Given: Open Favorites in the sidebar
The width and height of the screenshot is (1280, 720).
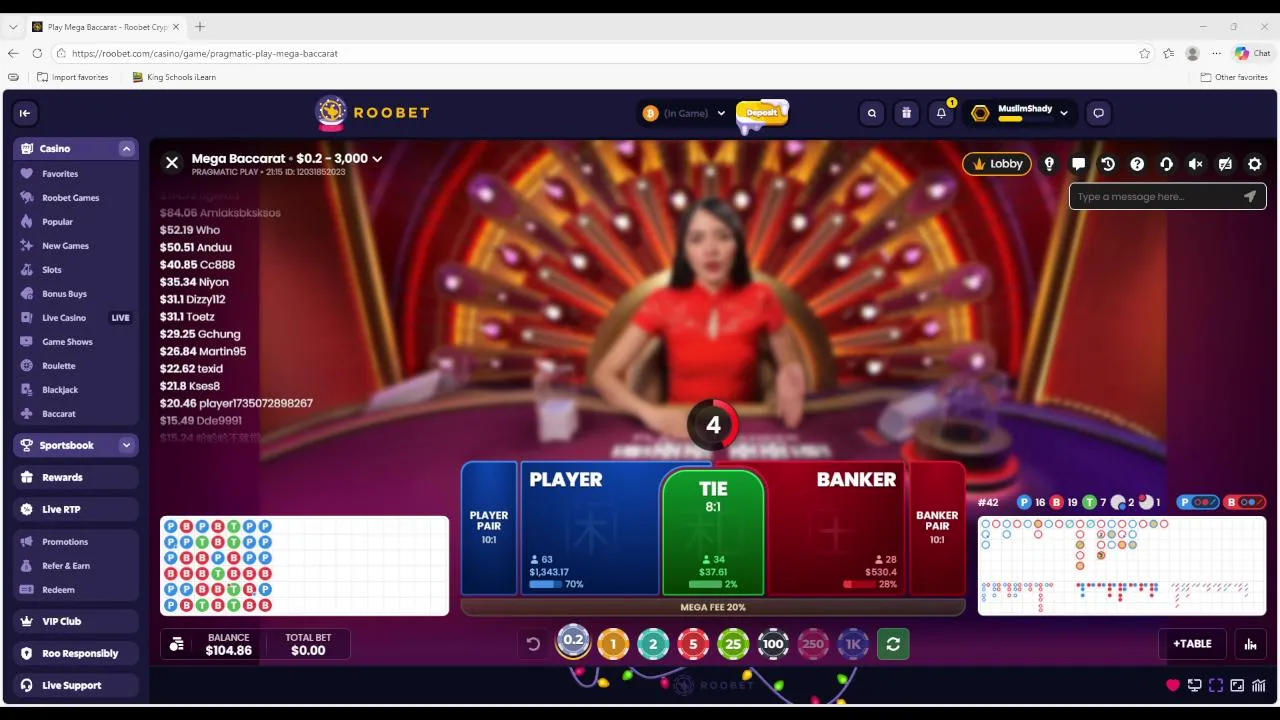Looking at the screenshot, I should pyautogui.click(x=60, y=174).
